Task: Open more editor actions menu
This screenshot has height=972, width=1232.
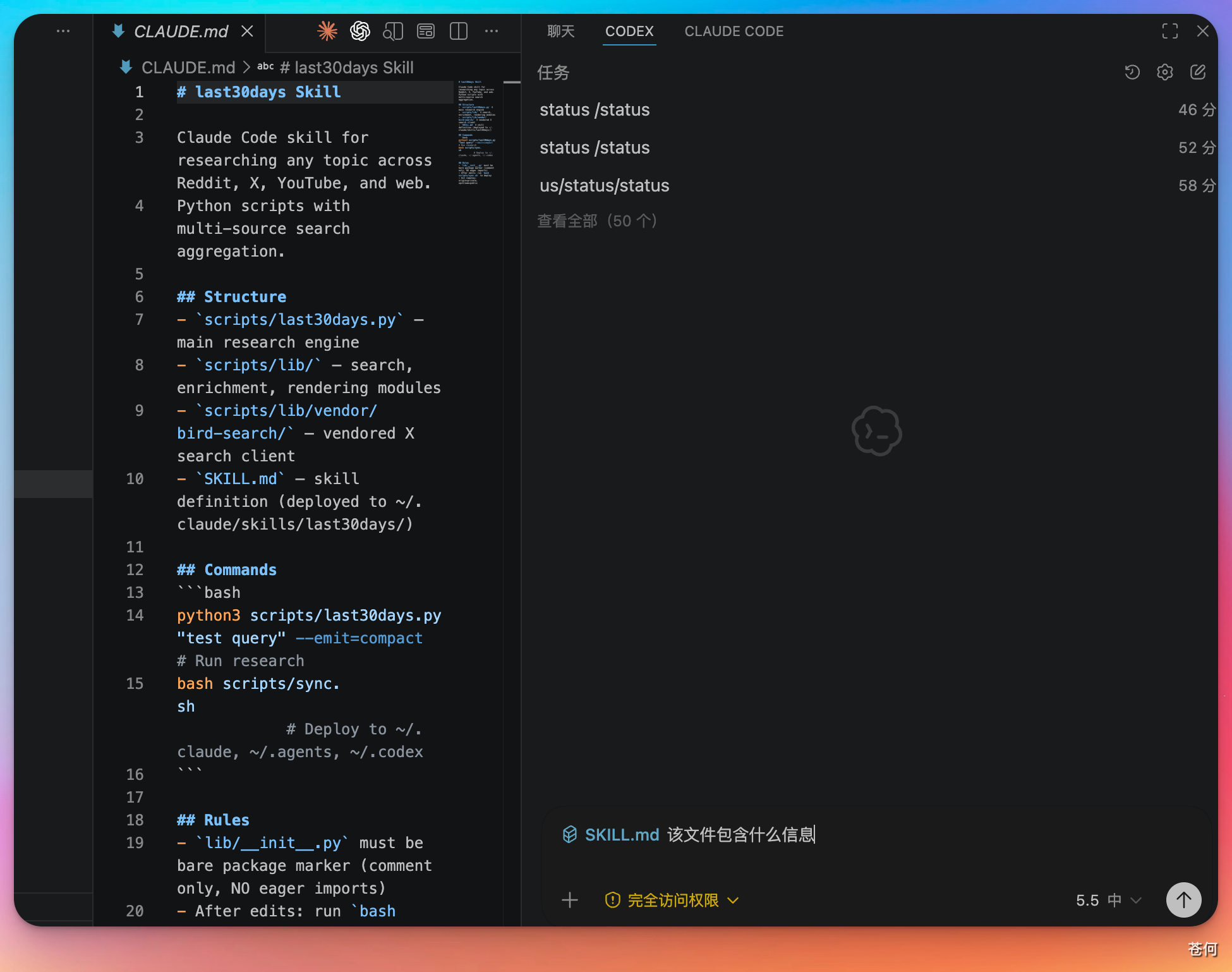Action: (x=492, y=31)
